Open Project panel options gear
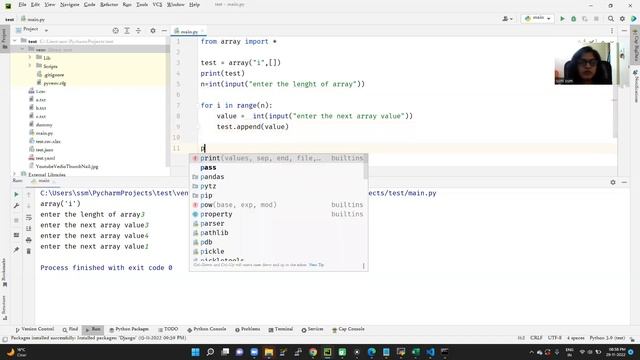640x360 pixels. (x=153, y=31)
